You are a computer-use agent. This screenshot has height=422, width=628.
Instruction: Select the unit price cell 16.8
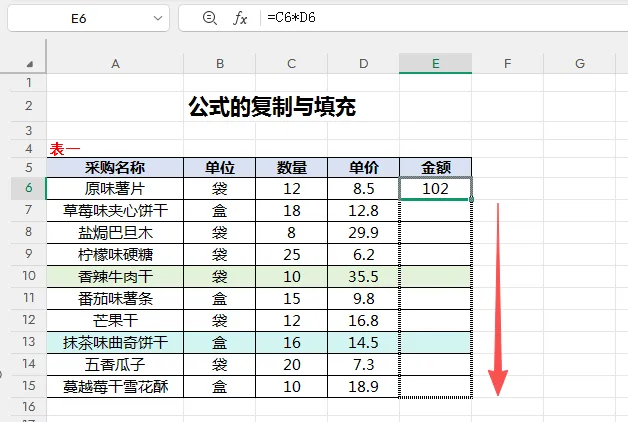tap(364, 321)
